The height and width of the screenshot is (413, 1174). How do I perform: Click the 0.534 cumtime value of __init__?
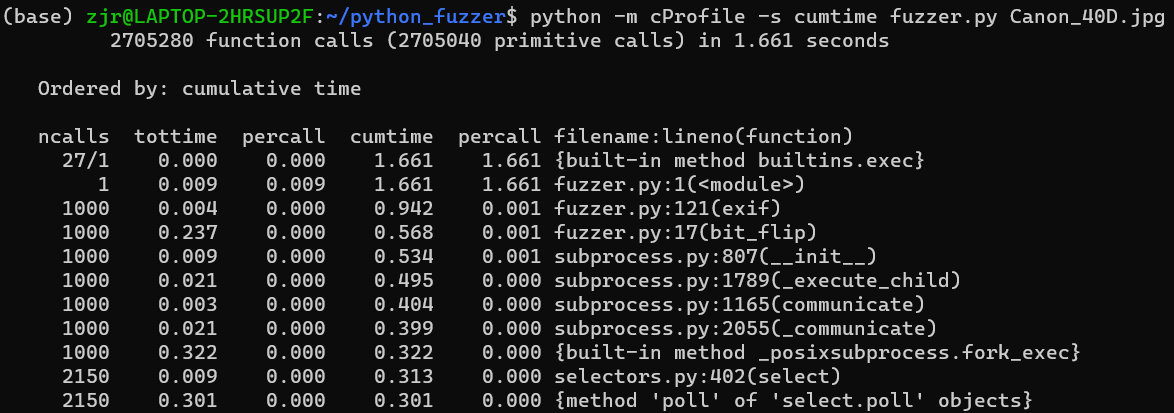404,257
